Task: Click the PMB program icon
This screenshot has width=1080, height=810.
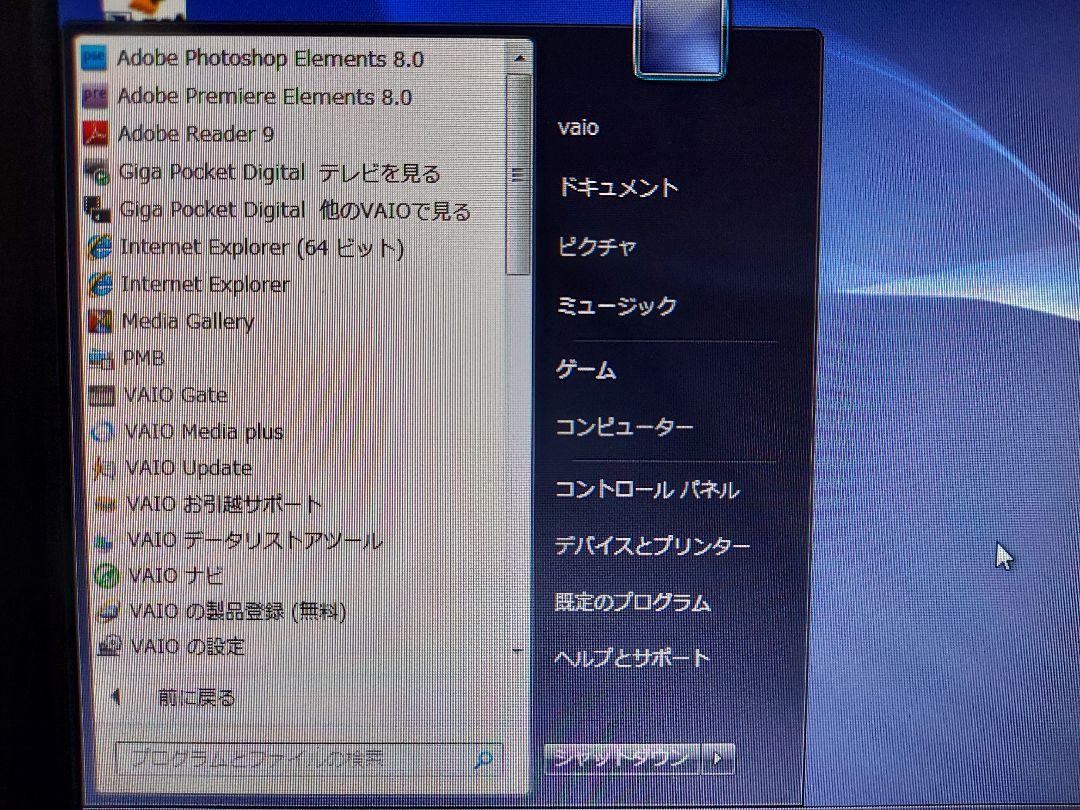Action: [101, 358]
